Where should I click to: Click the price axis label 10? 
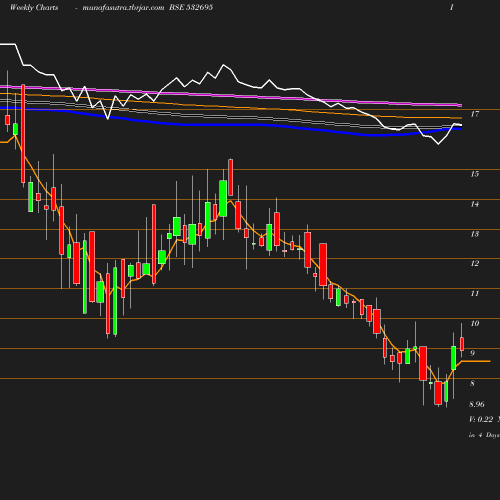[475, 323]
